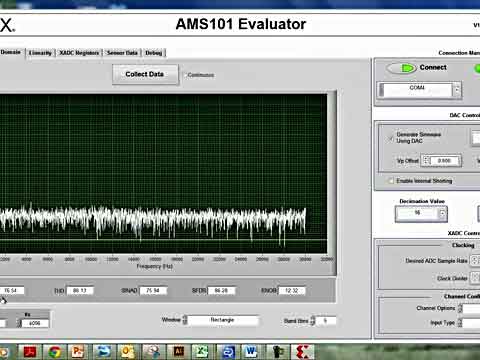480x360 pixels.
Task: Open Google Chrome from the taskbar
Action: (x=55, y=352)
